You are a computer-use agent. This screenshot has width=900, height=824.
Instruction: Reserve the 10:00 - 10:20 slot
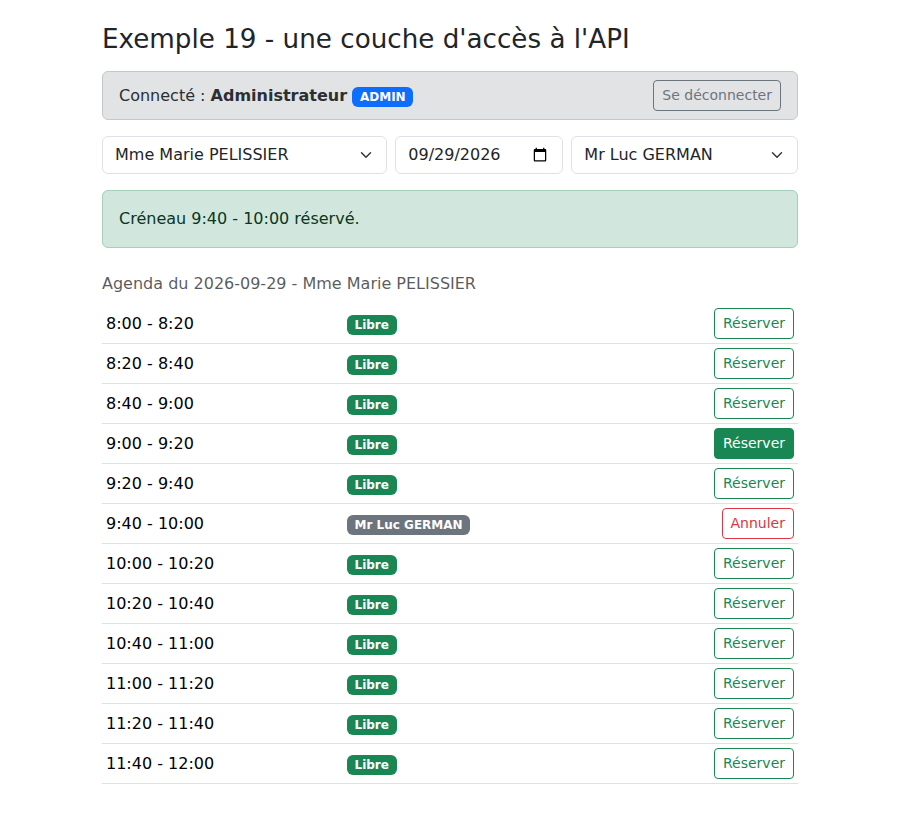[x=754, y=563]
